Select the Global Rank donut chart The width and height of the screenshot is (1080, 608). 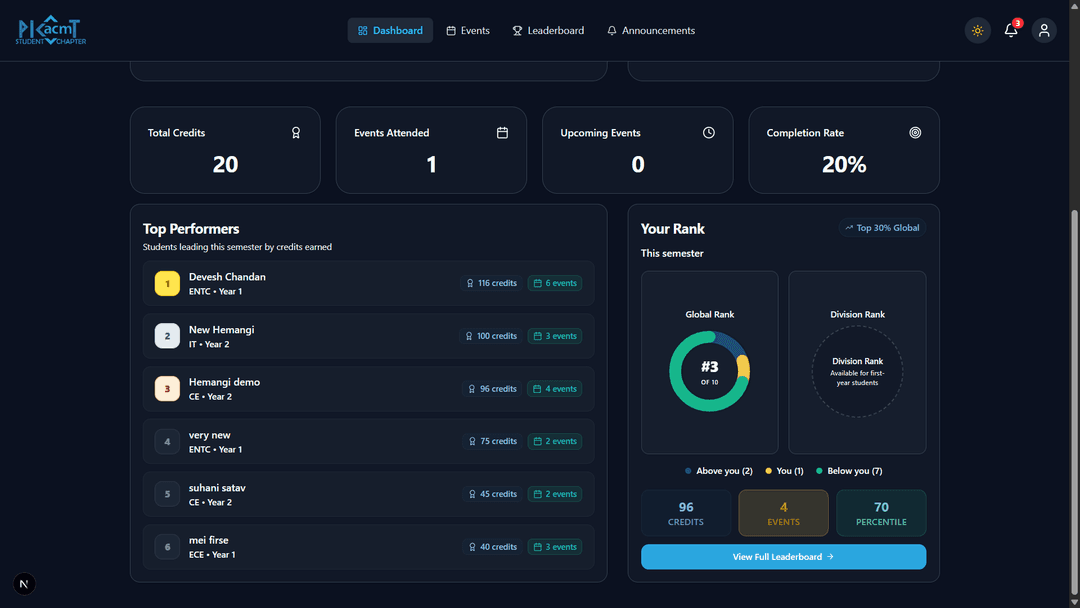(x=710, y=371)
